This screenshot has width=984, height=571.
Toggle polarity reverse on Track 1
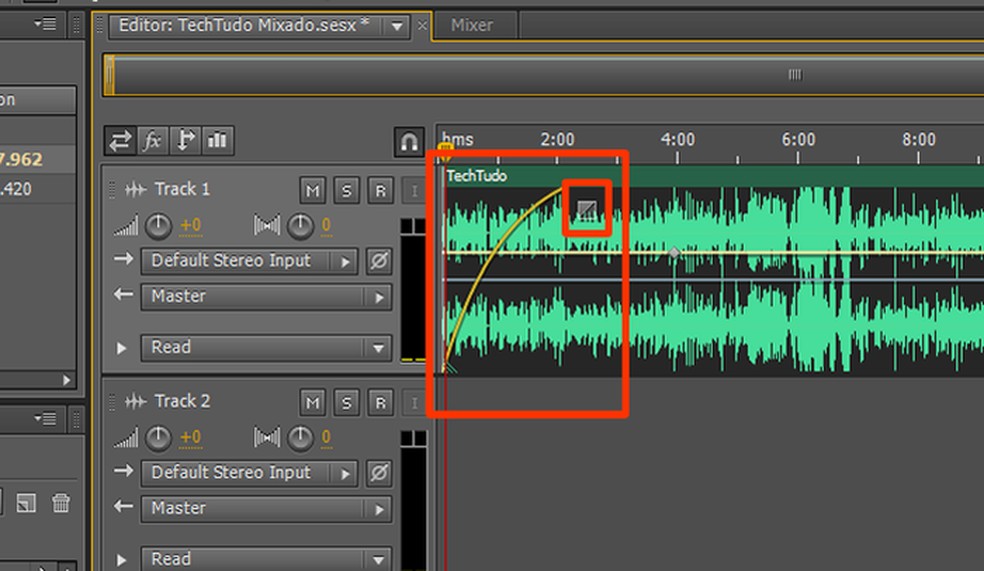pyautogui.click(x=379, y=260)
